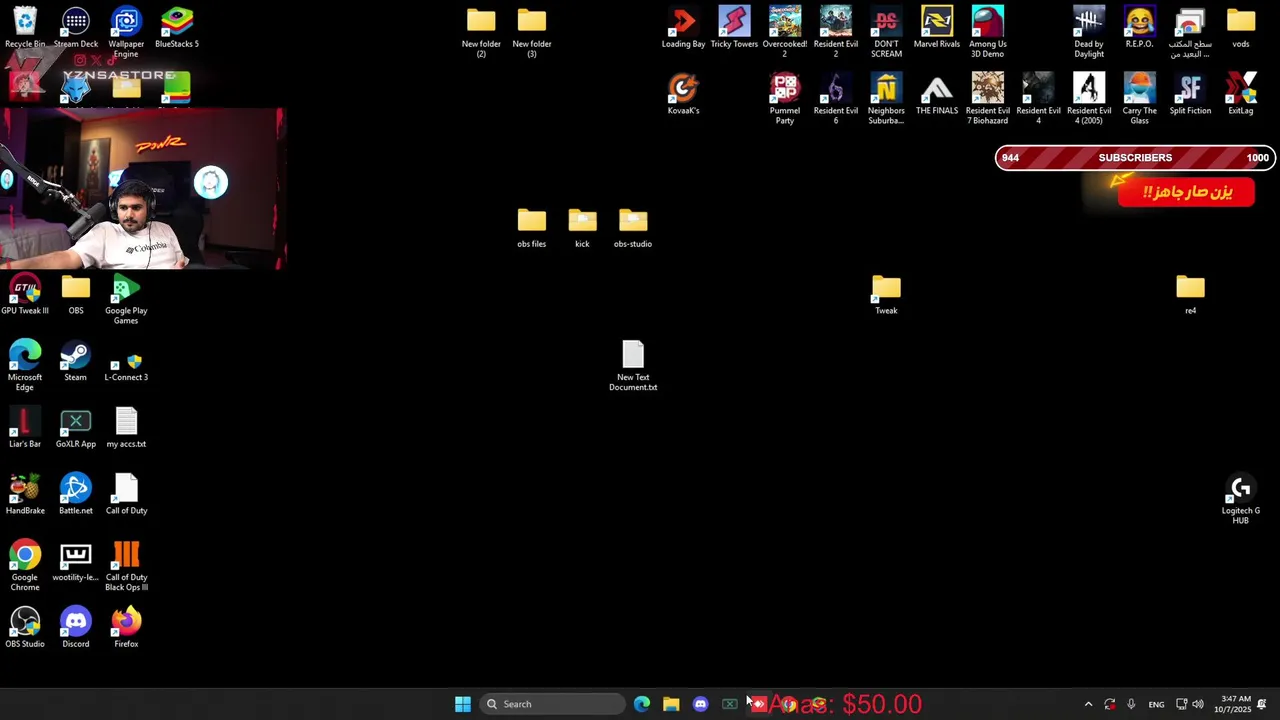Image resolution: width=1280 pixels, height=720 pixels.
Task: Launch Google Chrome desktop shortcut
Action: tap(25, 565)
